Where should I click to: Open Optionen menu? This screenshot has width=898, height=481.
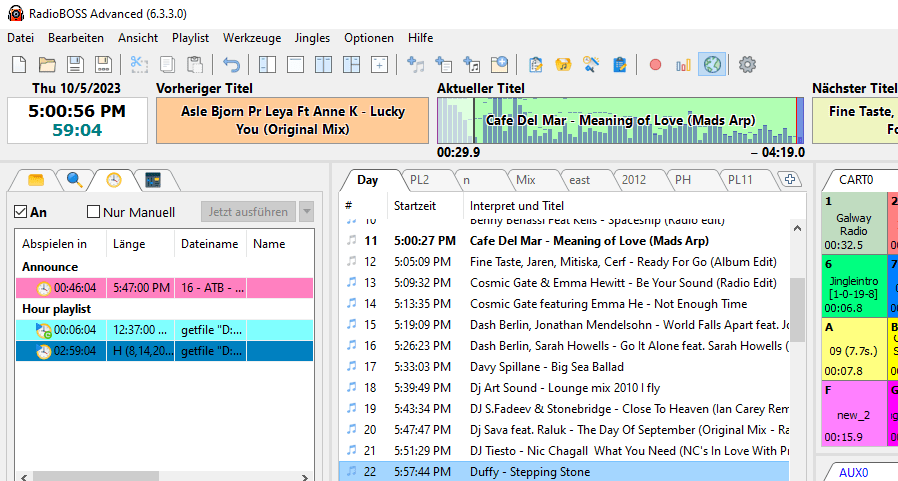(369, 38)
